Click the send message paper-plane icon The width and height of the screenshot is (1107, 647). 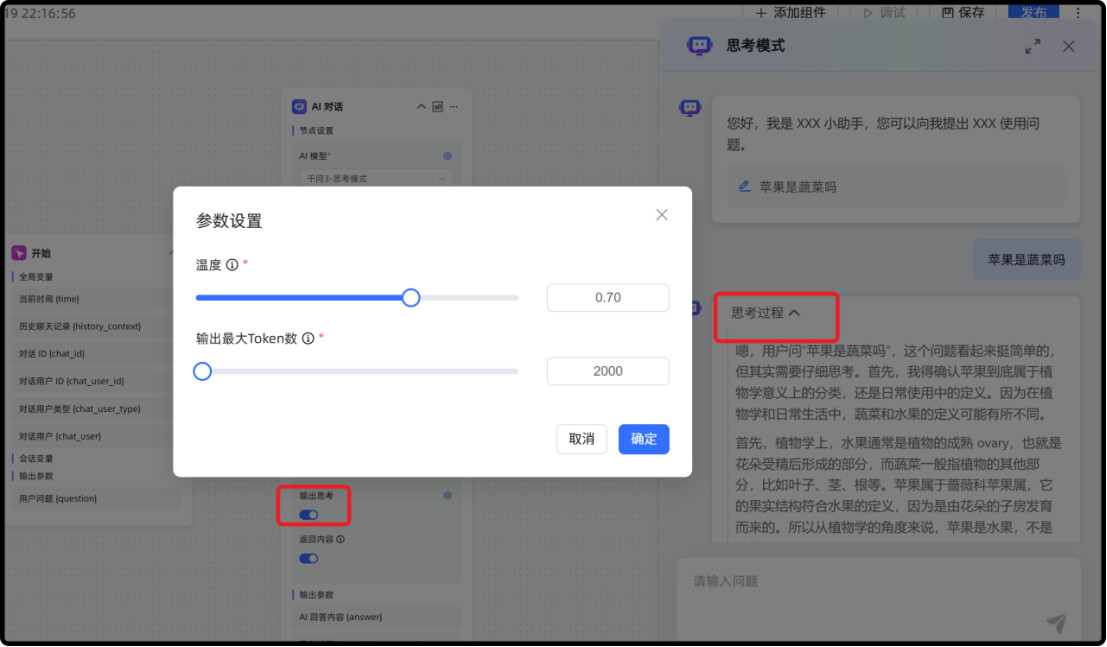tap(1056, 622)
